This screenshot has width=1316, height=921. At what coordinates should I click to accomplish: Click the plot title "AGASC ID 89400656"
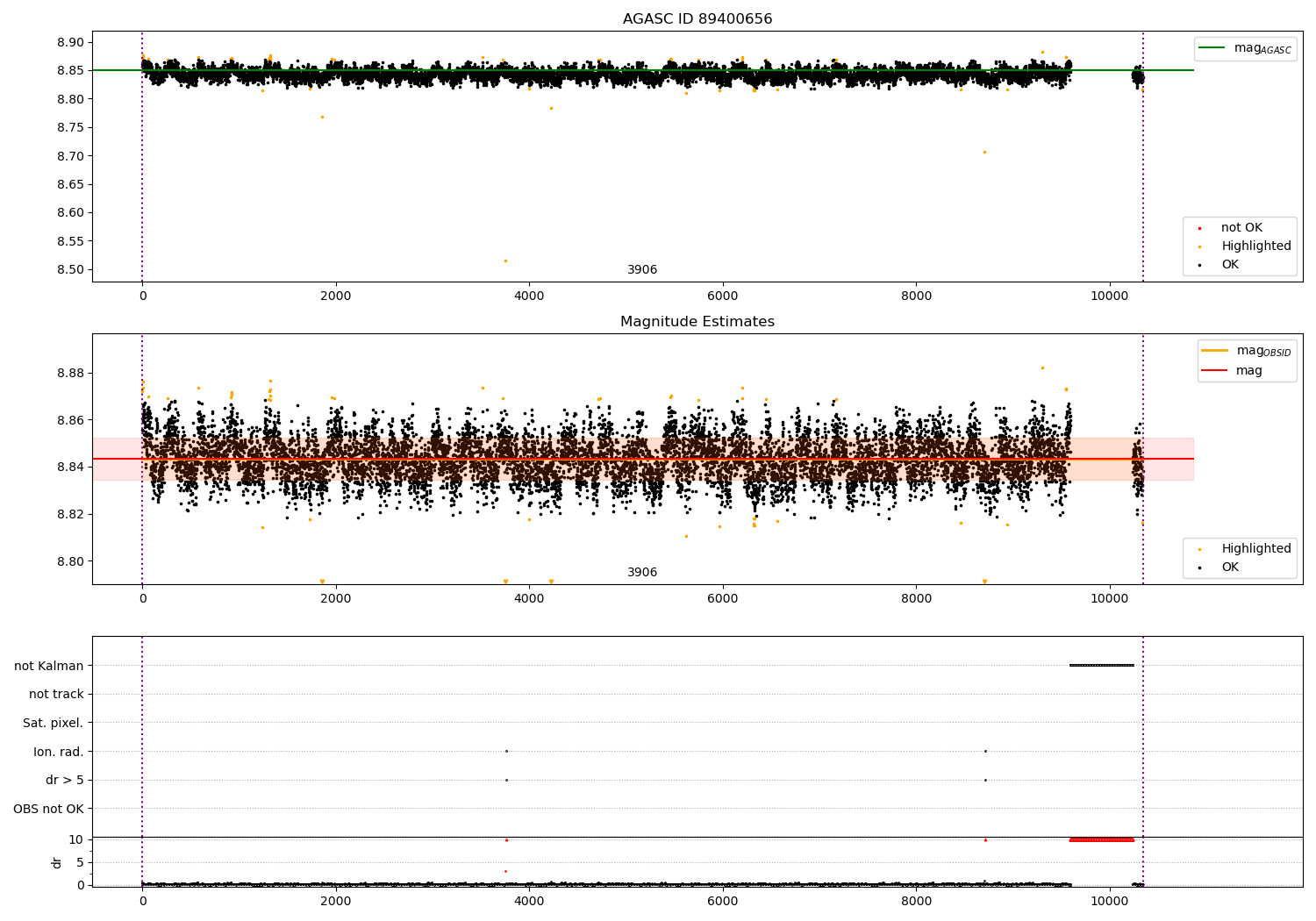click(x=697, y=19)
